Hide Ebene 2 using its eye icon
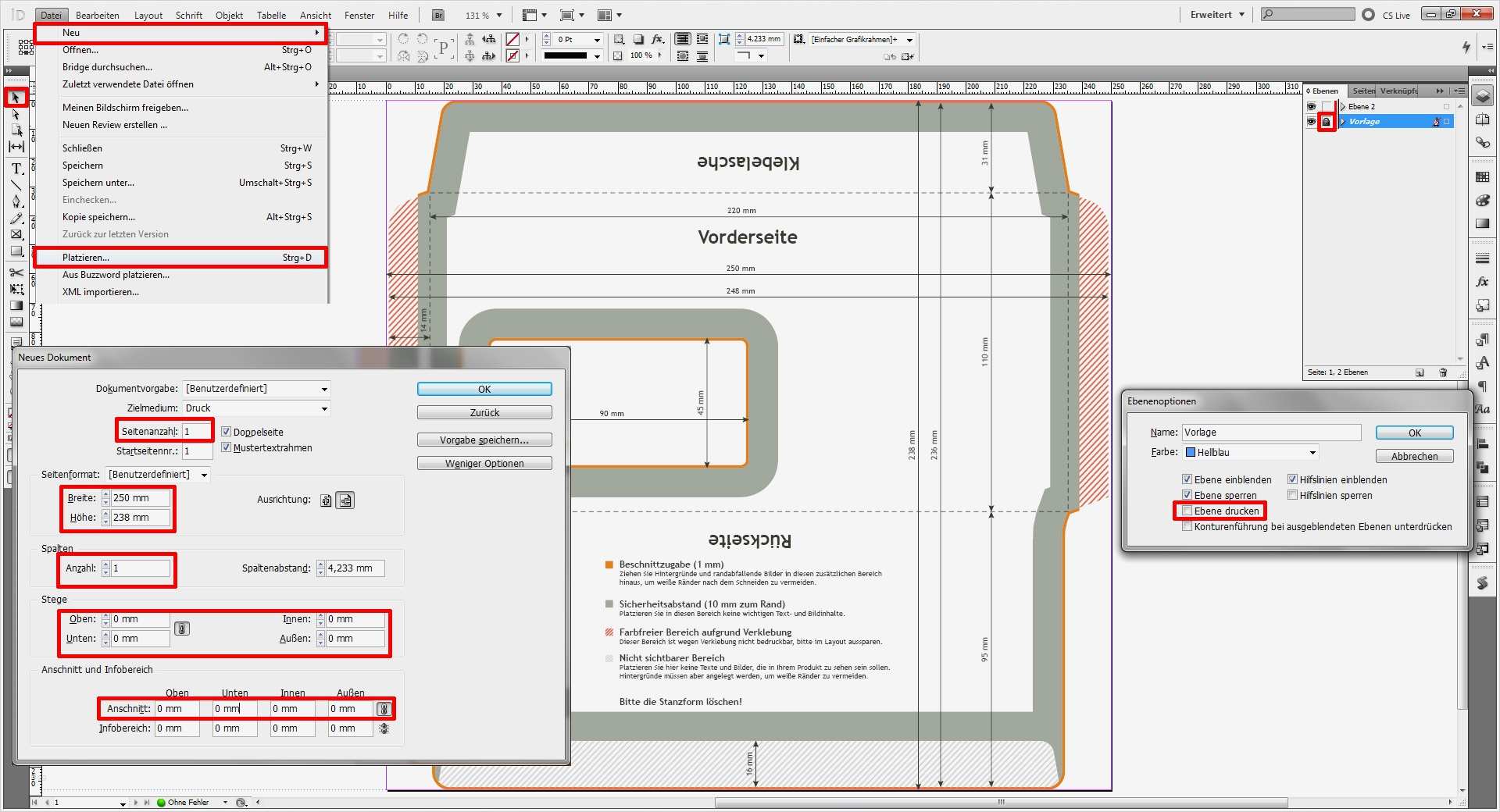The width and height of the screenshot is (1500, 812). (x=1311, y=106)
